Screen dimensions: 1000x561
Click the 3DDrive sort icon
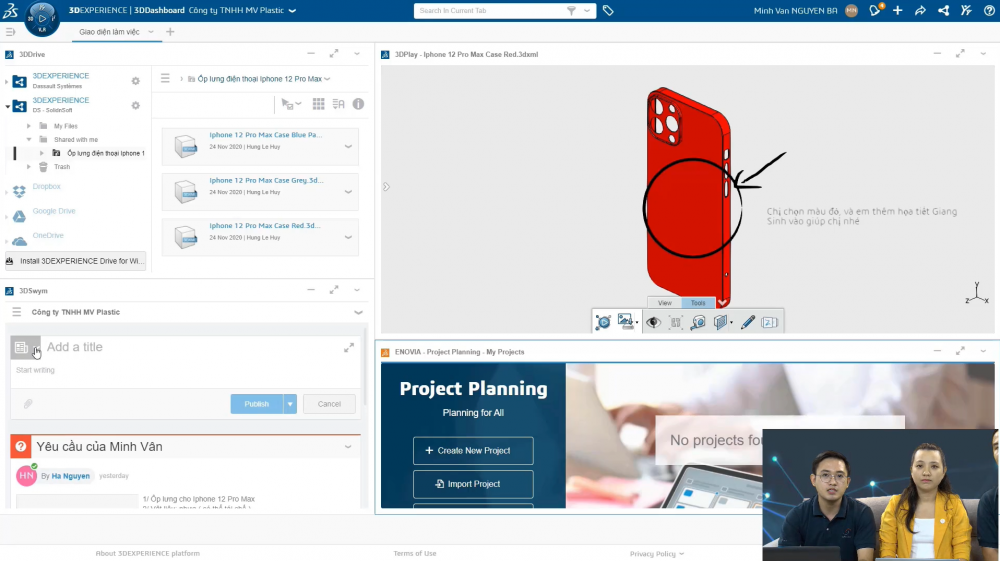tap(339, 104)
